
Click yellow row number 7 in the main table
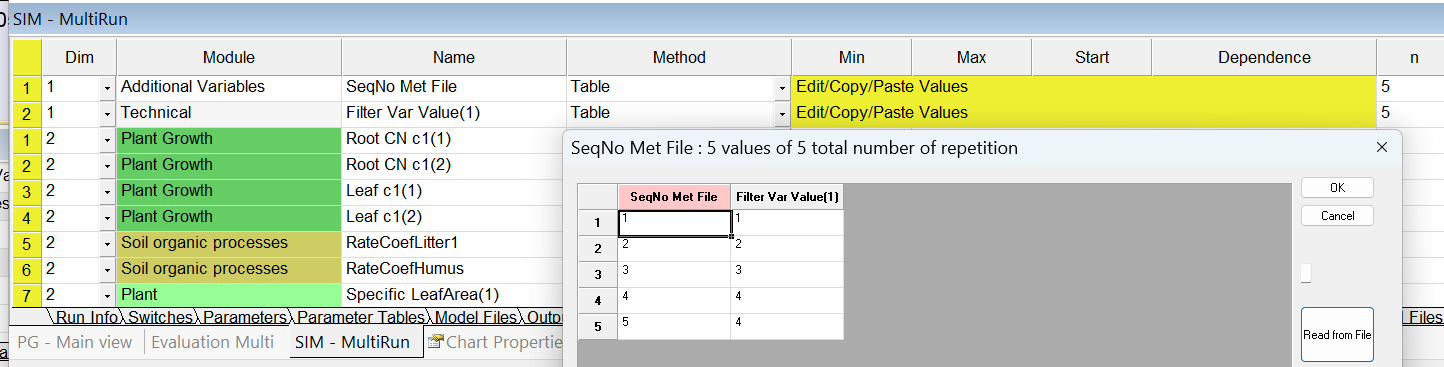point(27,297)
